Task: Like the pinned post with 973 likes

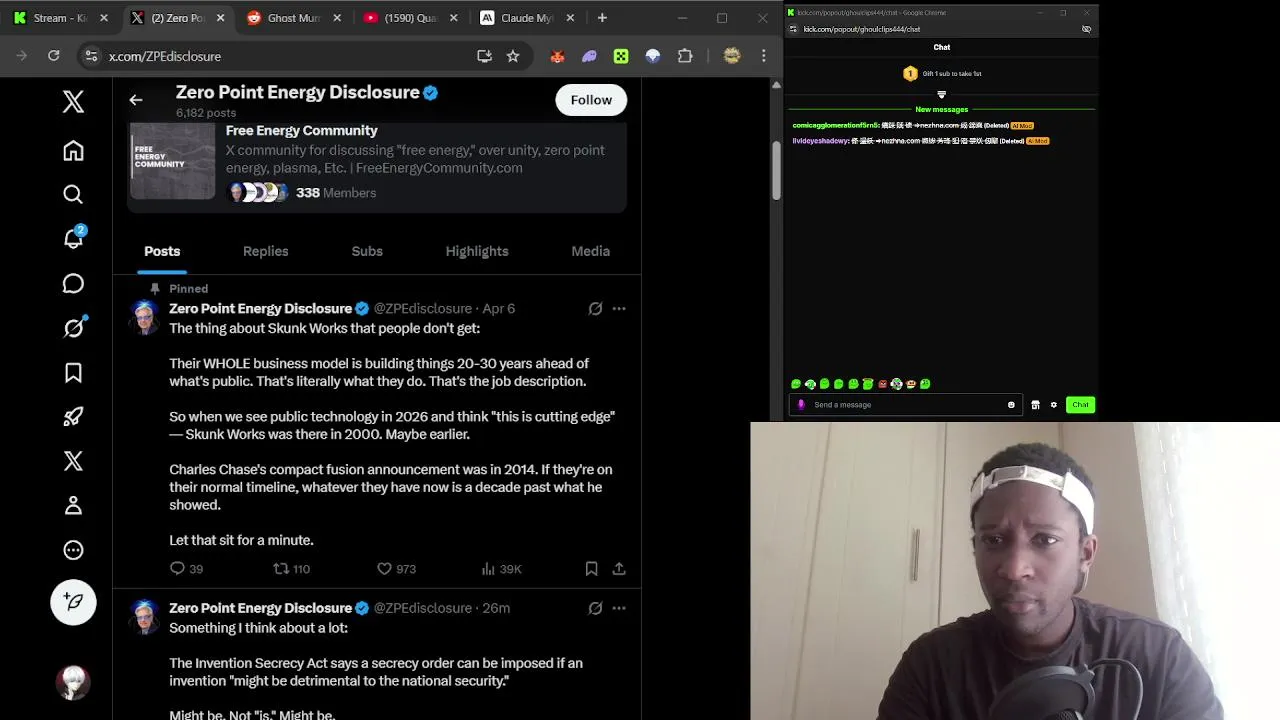Action: pos(396,569)
